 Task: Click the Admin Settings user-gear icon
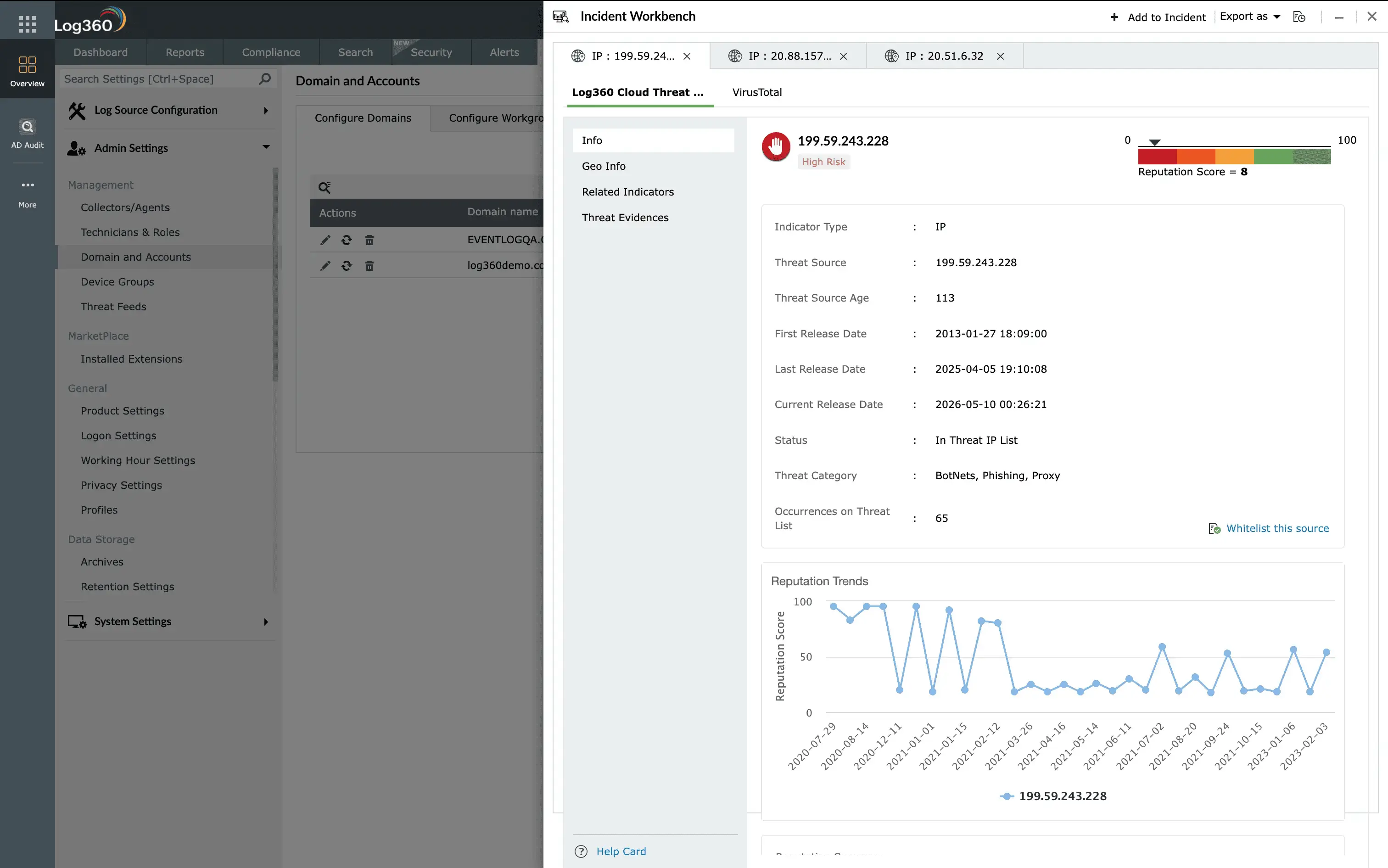pyautogui.click(x=76, y=148)
